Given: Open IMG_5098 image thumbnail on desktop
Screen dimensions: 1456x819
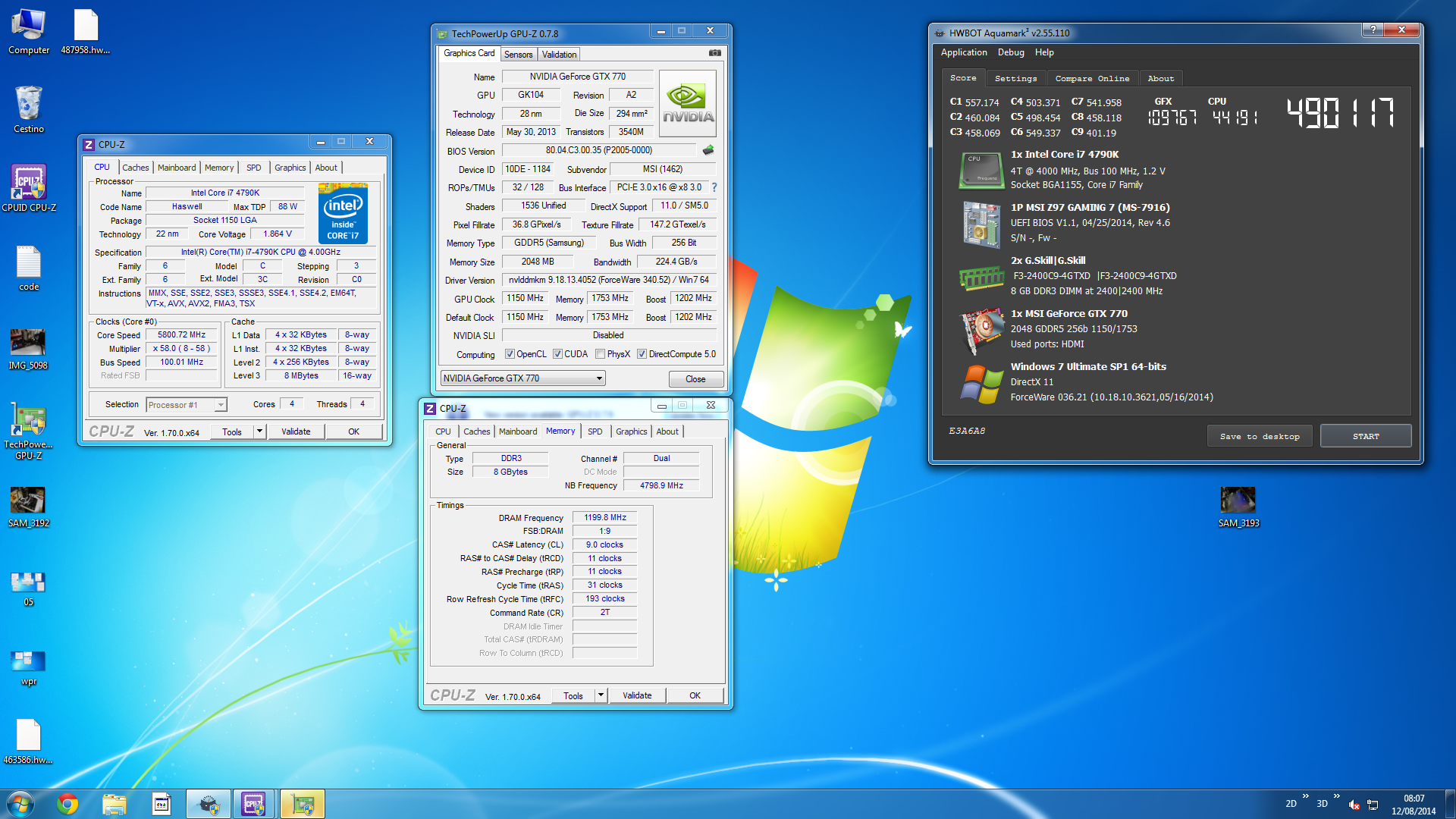Looking at the screenshot, I should click(29, 349).
